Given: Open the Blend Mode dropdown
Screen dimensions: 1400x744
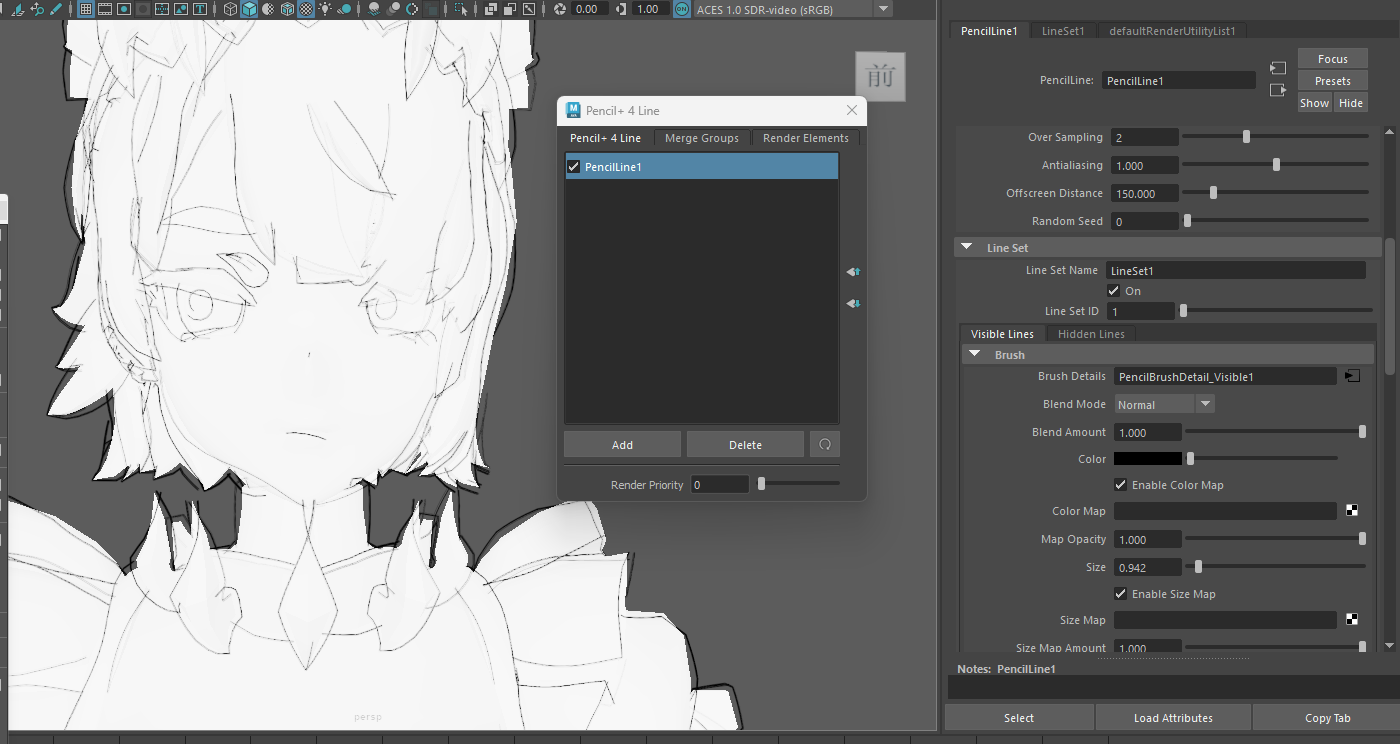Looking at the screenshot, I should coord(1164,404).
